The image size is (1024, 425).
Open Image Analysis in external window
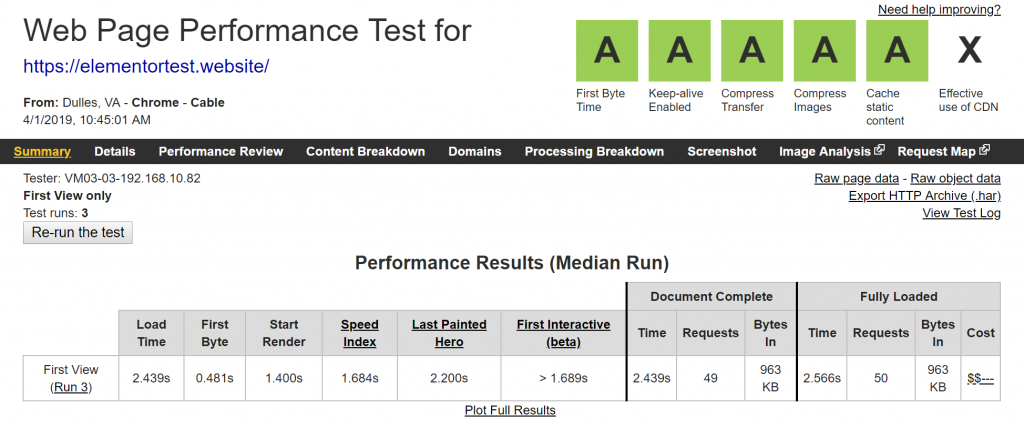click(831, 152)
